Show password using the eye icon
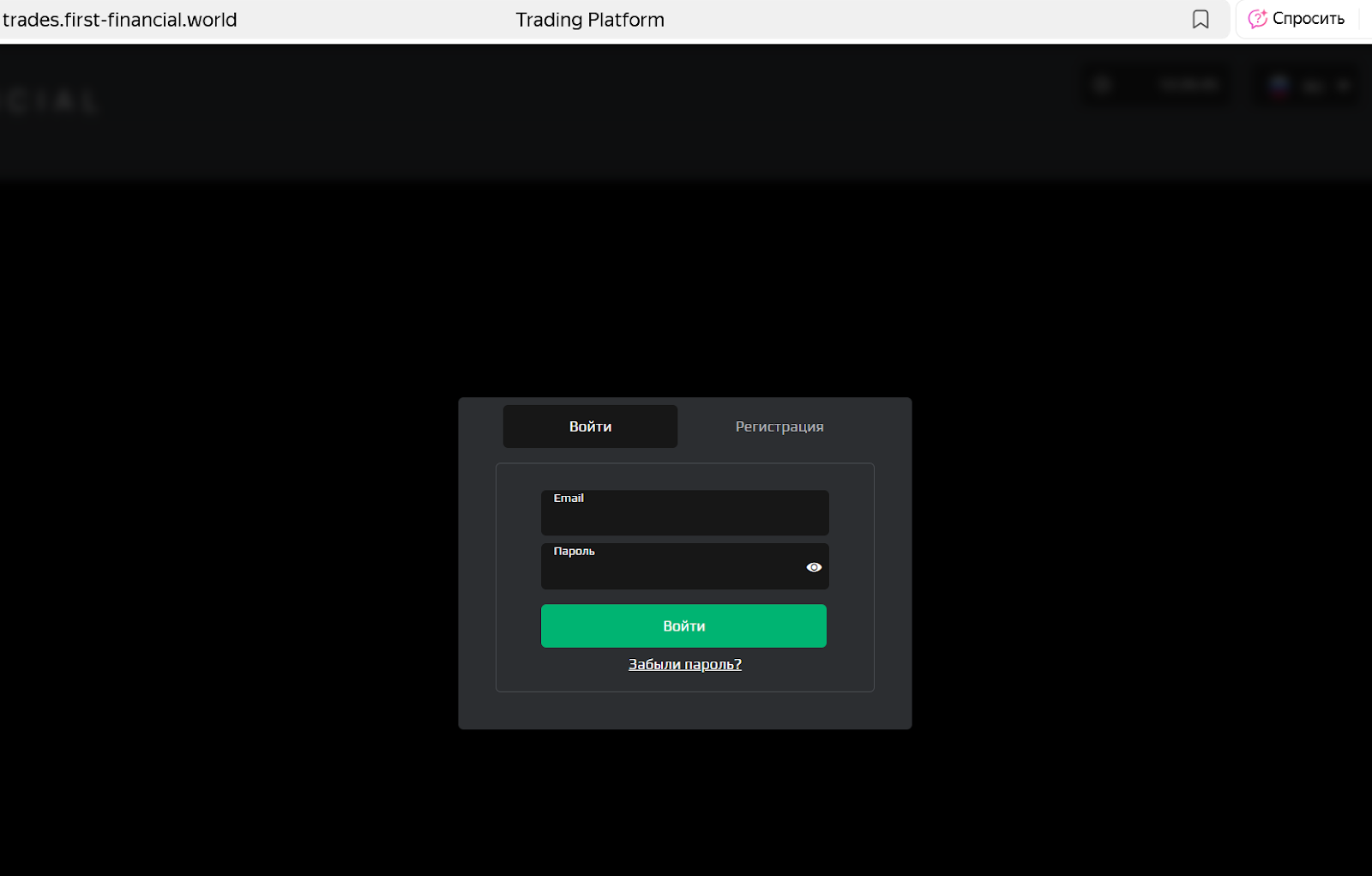The image size is (1372, 876). (814, 567)
